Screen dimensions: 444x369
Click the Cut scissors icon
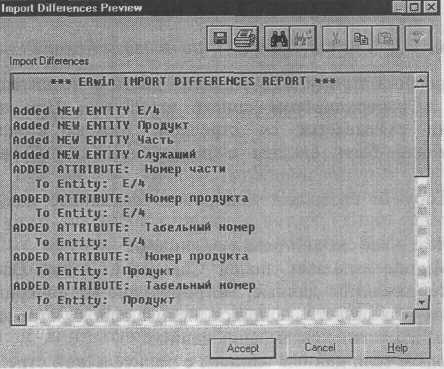click(335, 38)
